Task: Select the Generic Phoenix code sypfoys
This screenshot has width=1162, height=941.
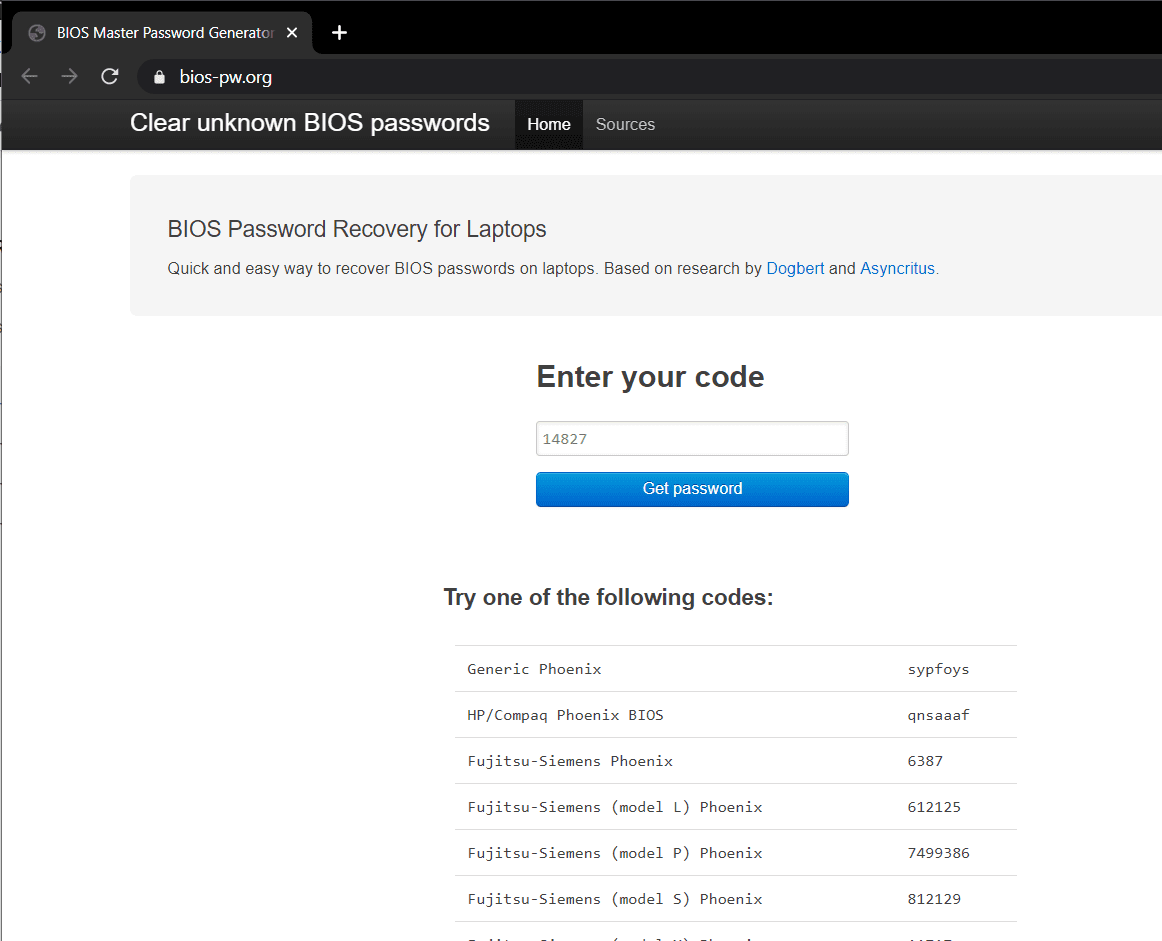Action: pos(938,669)
